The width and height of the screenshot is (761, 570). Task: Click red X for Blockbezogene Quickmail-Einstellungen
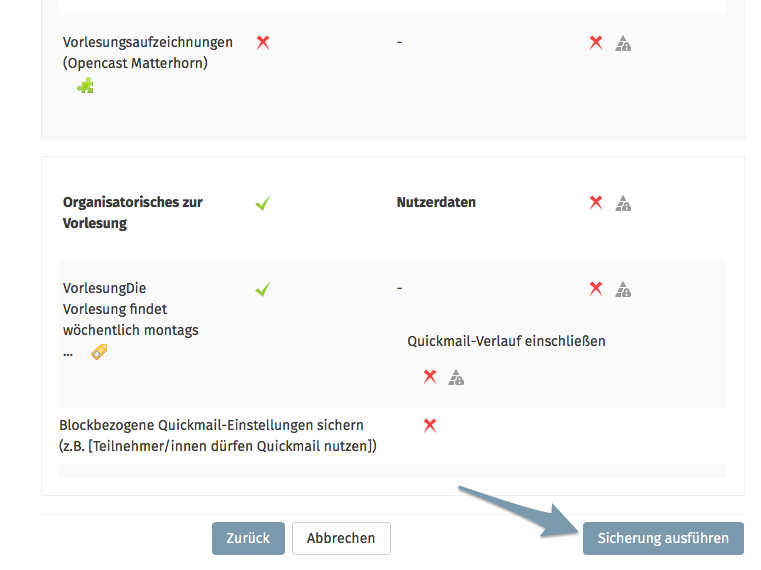[x=430, y=425]
